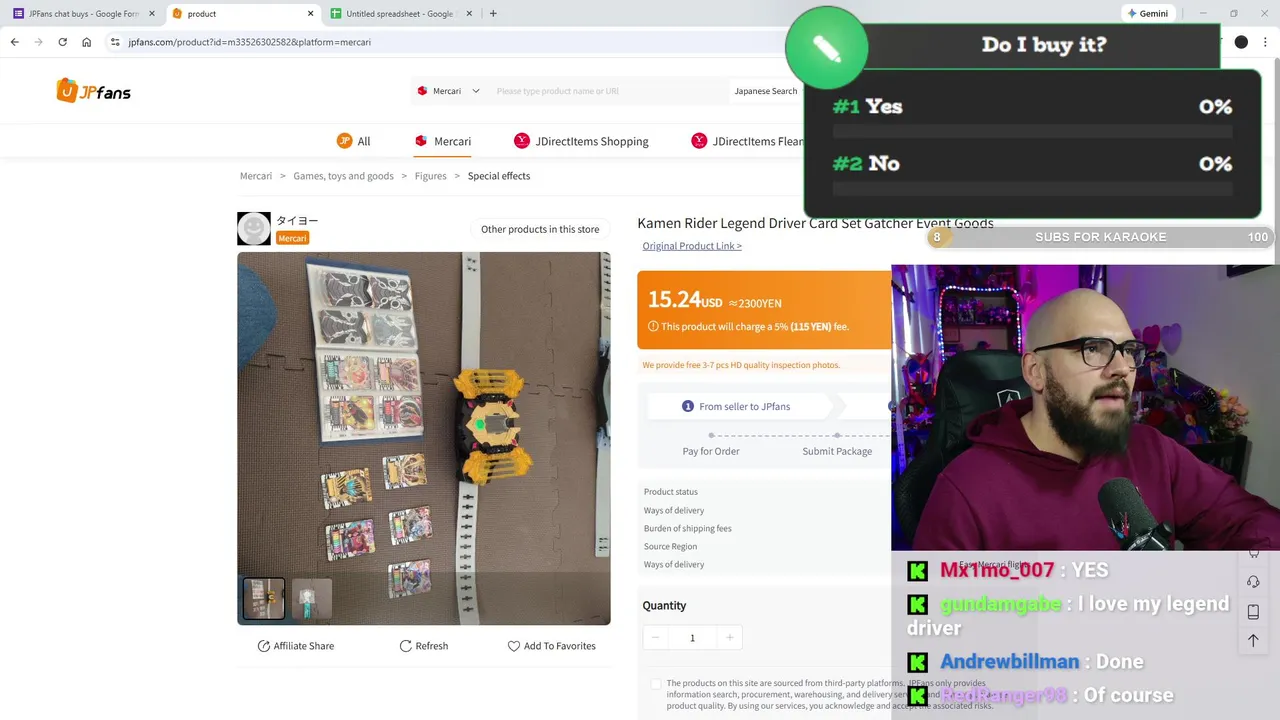Refresh the product information
The height and width of the screenshot is (720, 1280).
point(424,646)
